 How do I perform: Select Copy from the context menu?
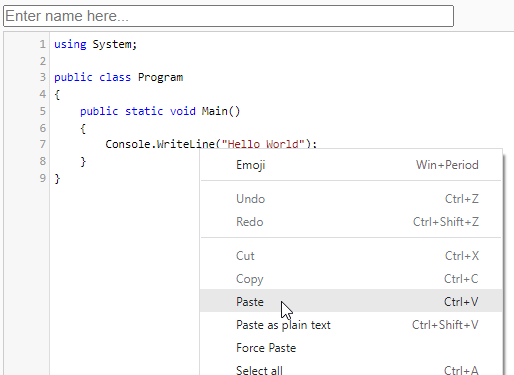(x=351, y=279)
